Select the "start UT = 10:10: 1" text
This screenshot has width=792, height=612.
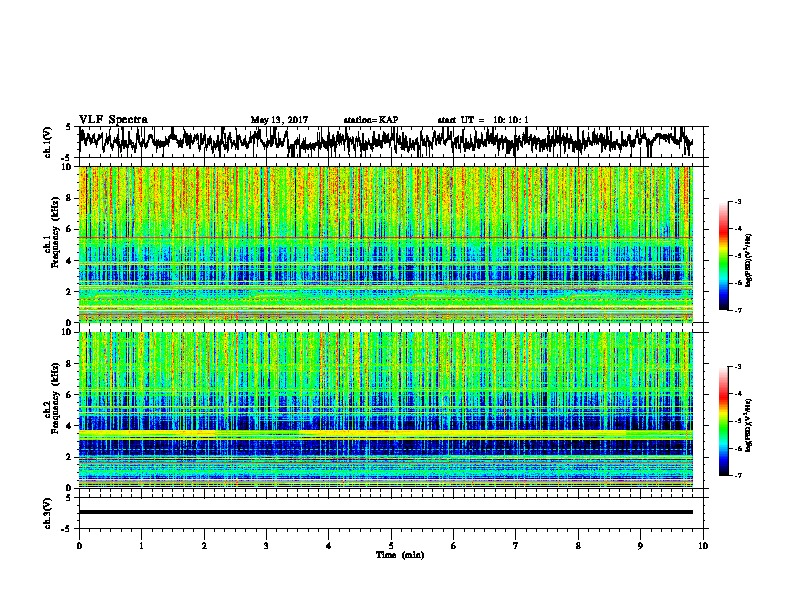tap(483, 120)
